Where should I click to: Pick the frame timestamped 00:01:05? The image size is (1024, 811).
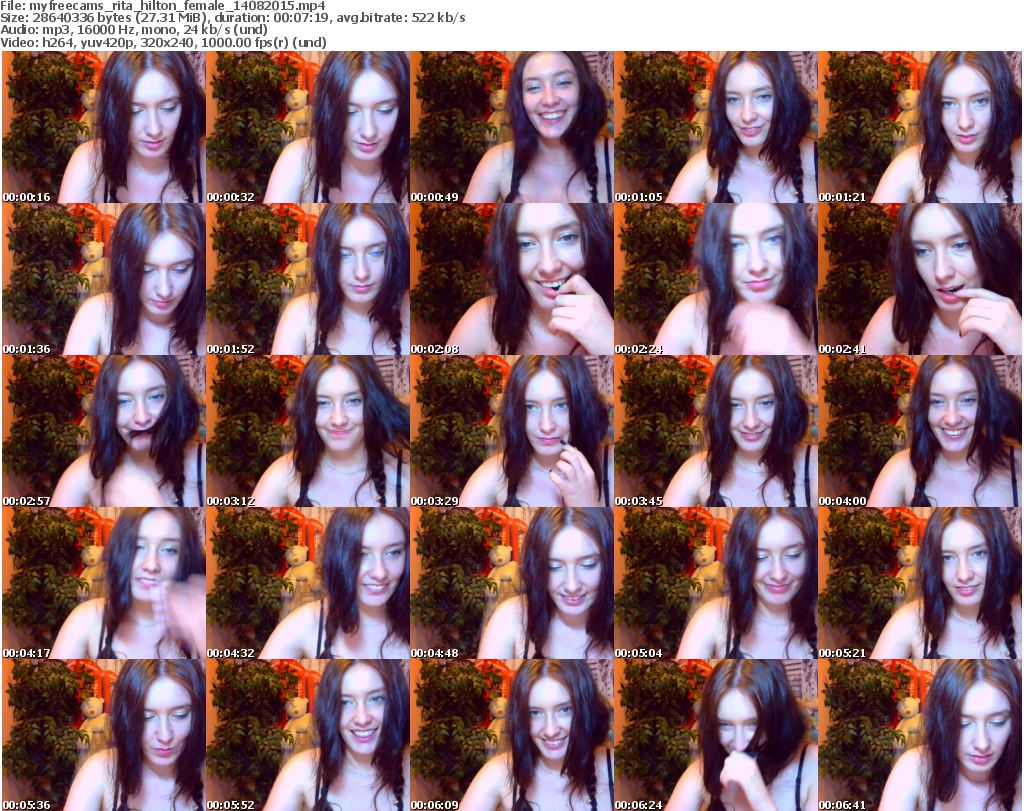pos(716,127)
